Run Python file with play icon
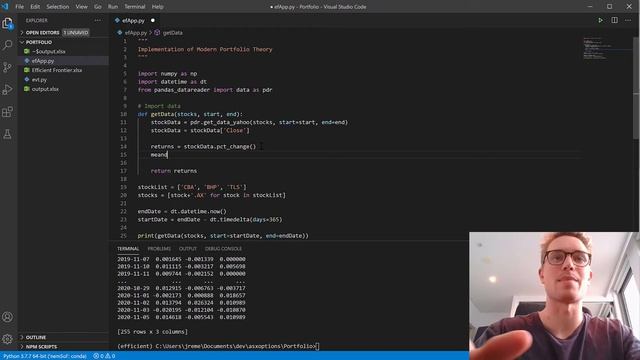 600,20
